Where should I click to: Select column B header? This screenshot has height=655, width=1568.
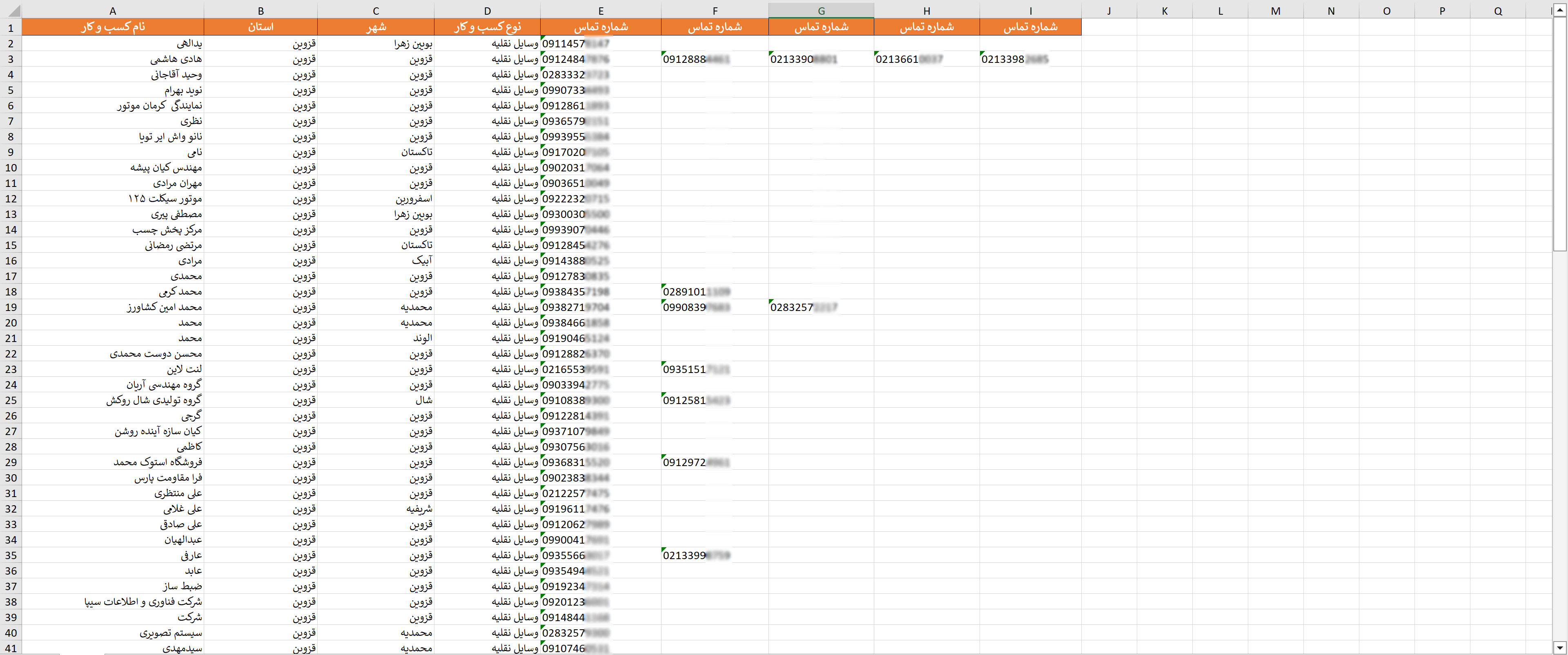pyautogui.click(x=261, y=10)
